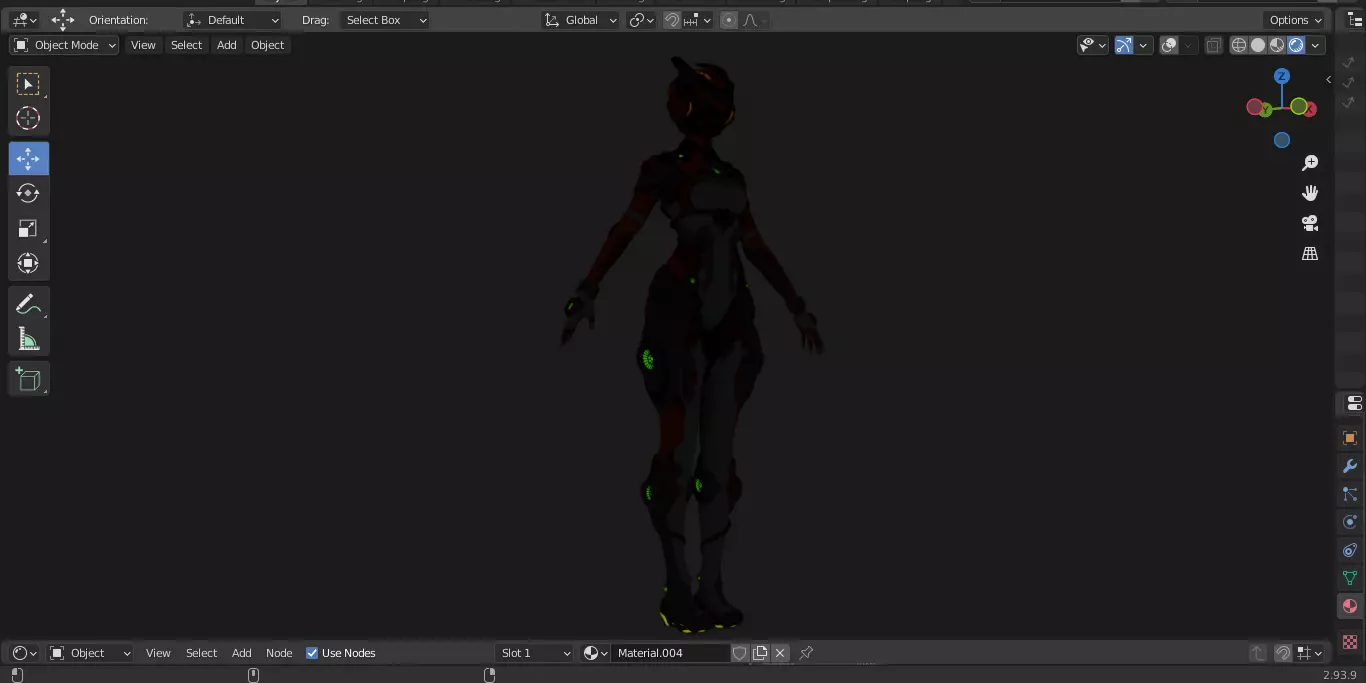Select the Rotate tool
Screen dimensions: 1366x683
tap(28, 193)
